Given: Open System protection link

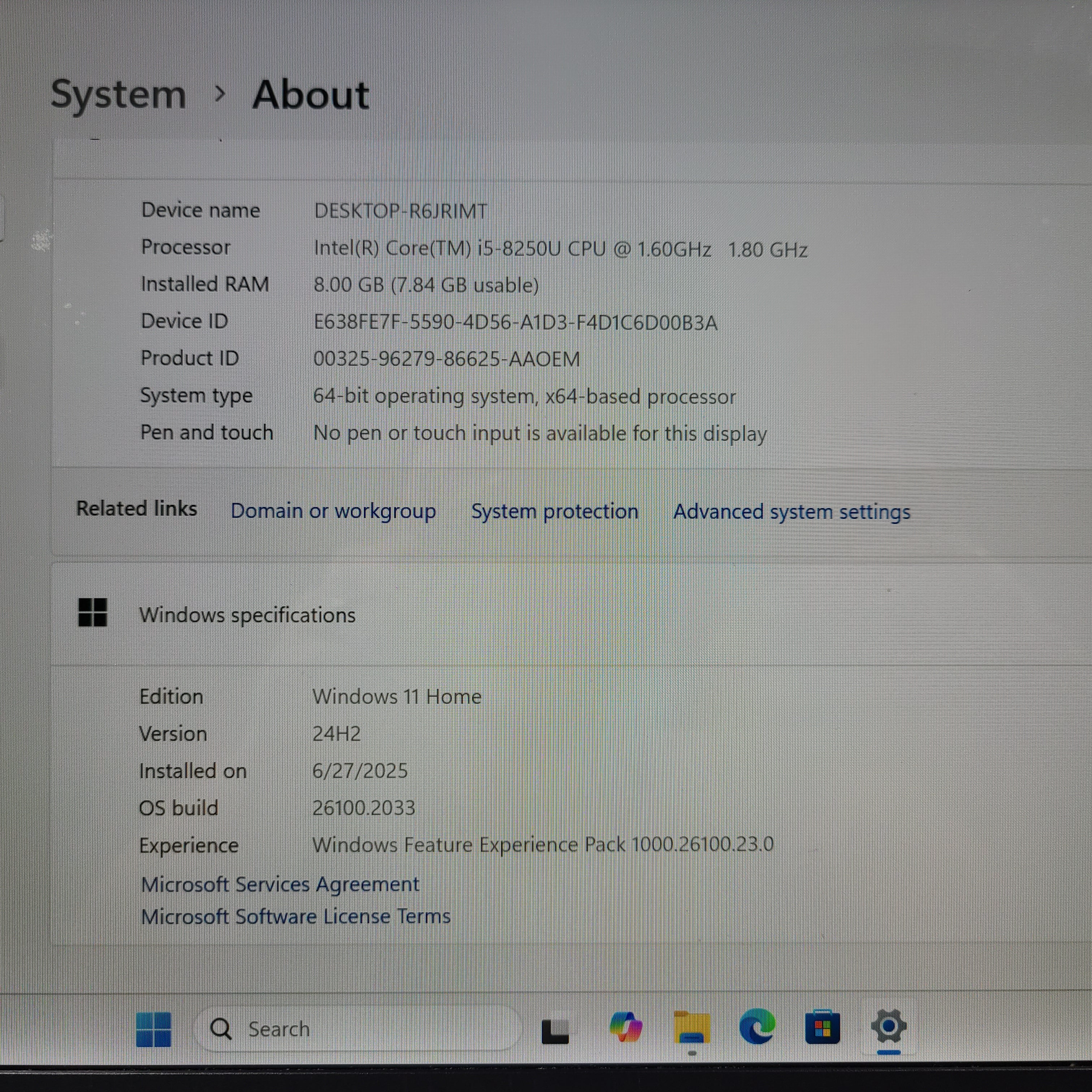Looking at the screenshot, I should (x=555, y=511).
